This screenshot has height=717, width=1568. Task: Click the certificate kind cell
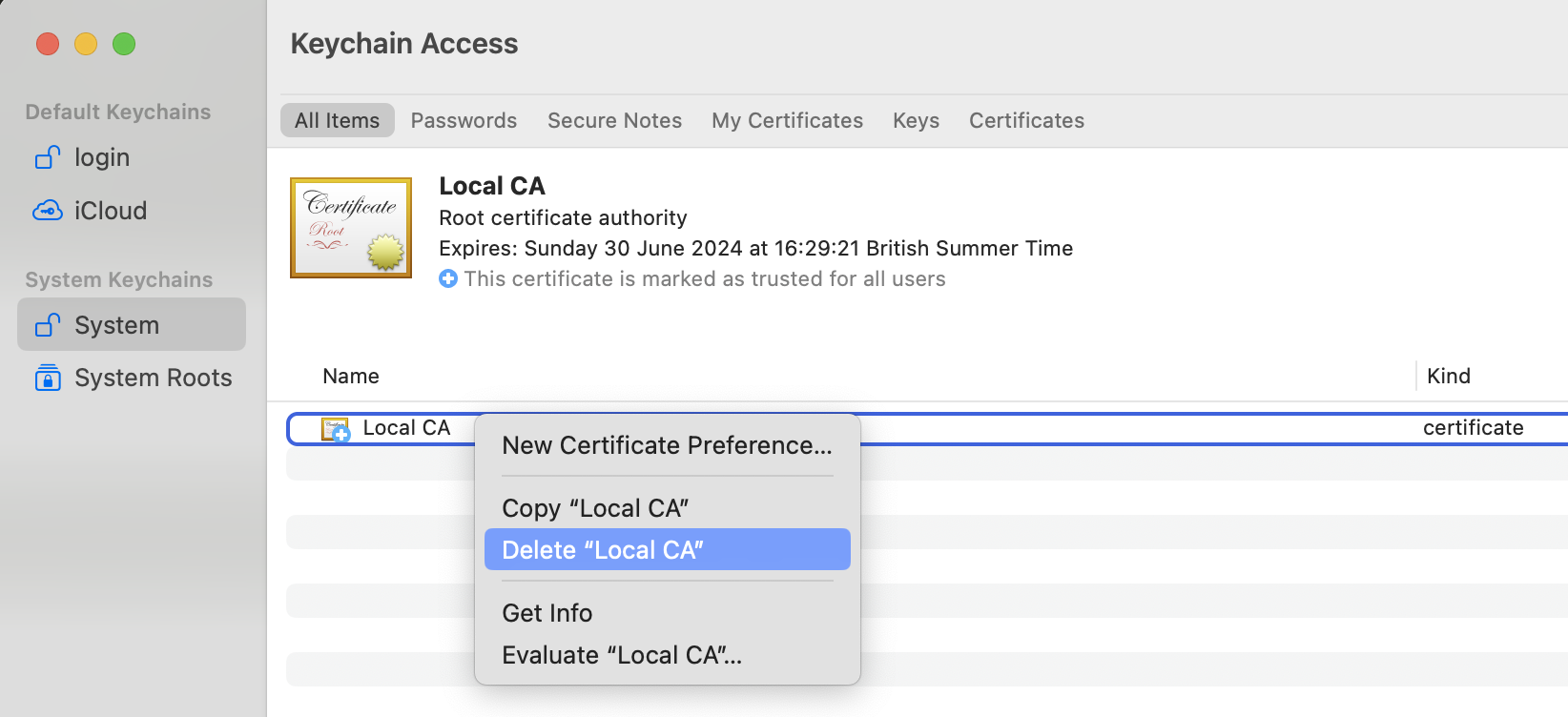pyautogui.click(x=1474, y=428)
